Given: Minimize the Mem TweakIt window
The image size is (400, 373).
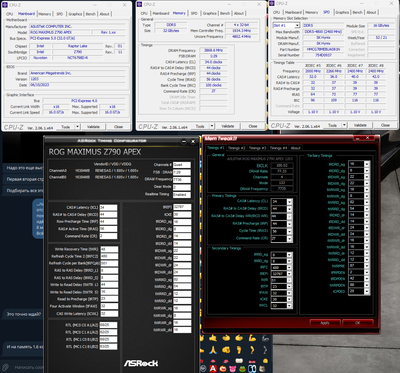Looking at the screenshot, I should [x=358, y=138].
